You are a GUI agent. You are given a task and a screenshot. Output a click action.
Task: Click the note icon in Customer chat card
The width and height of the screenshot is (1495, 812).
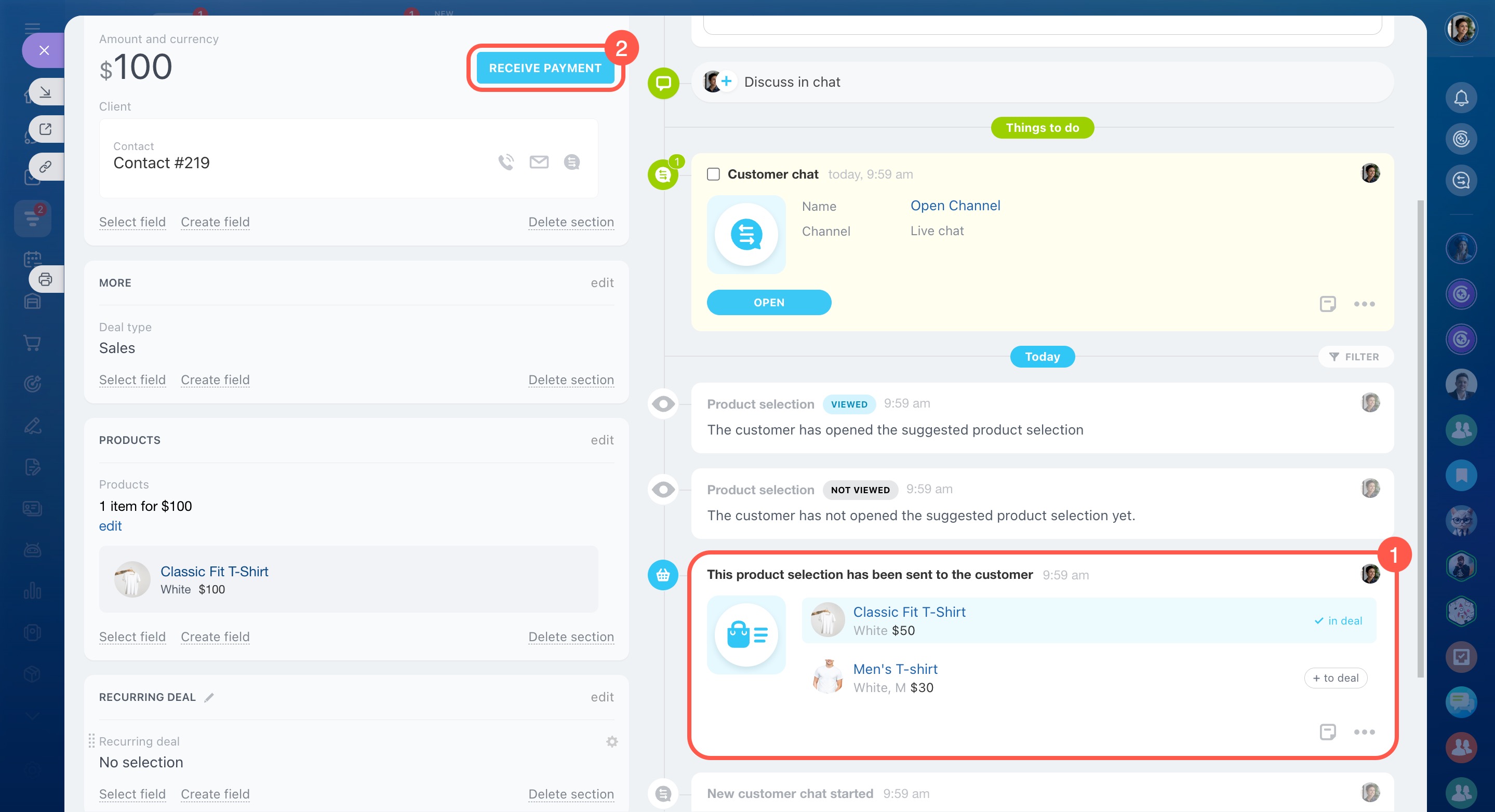point(1327,303)
